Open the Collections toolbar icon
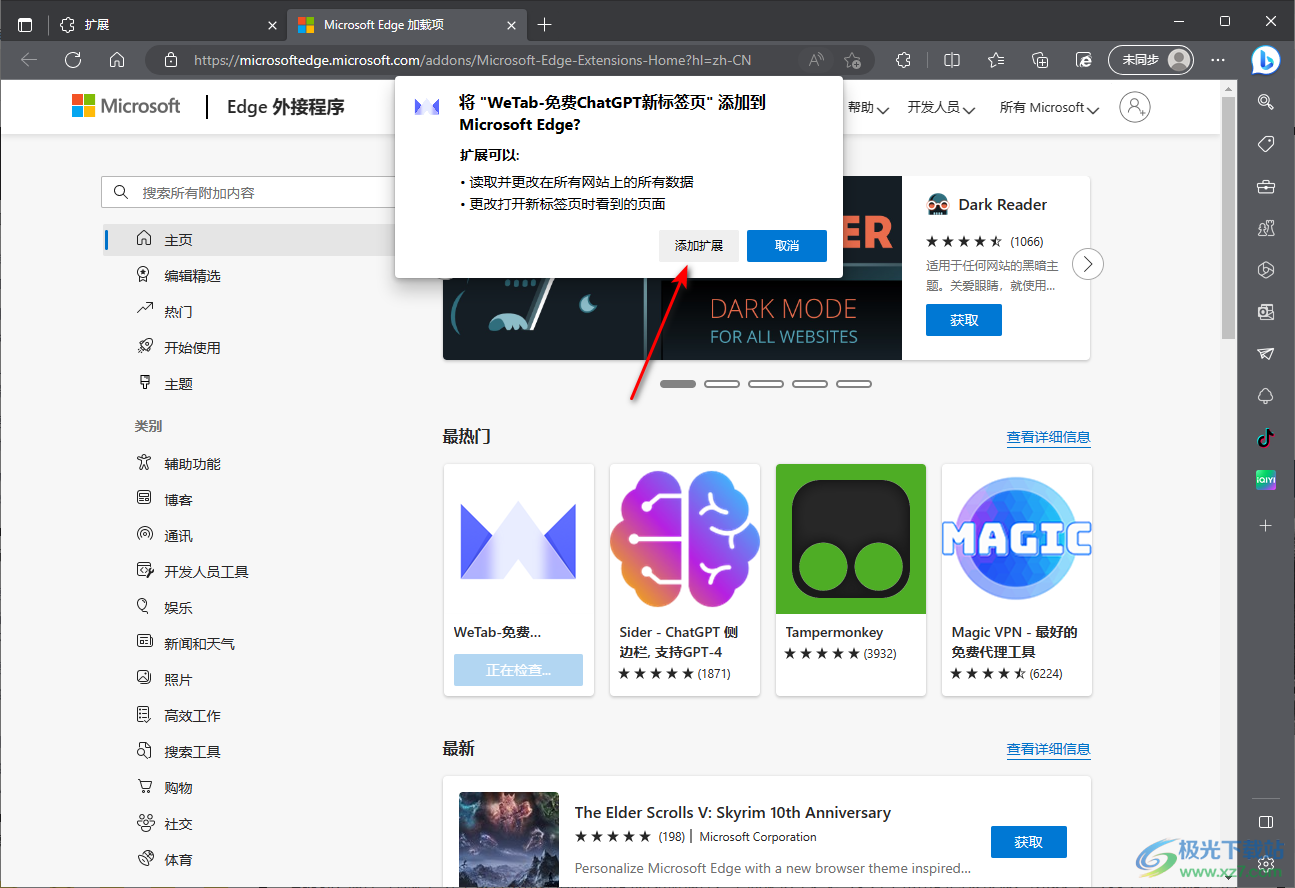 coord(1040,60)
